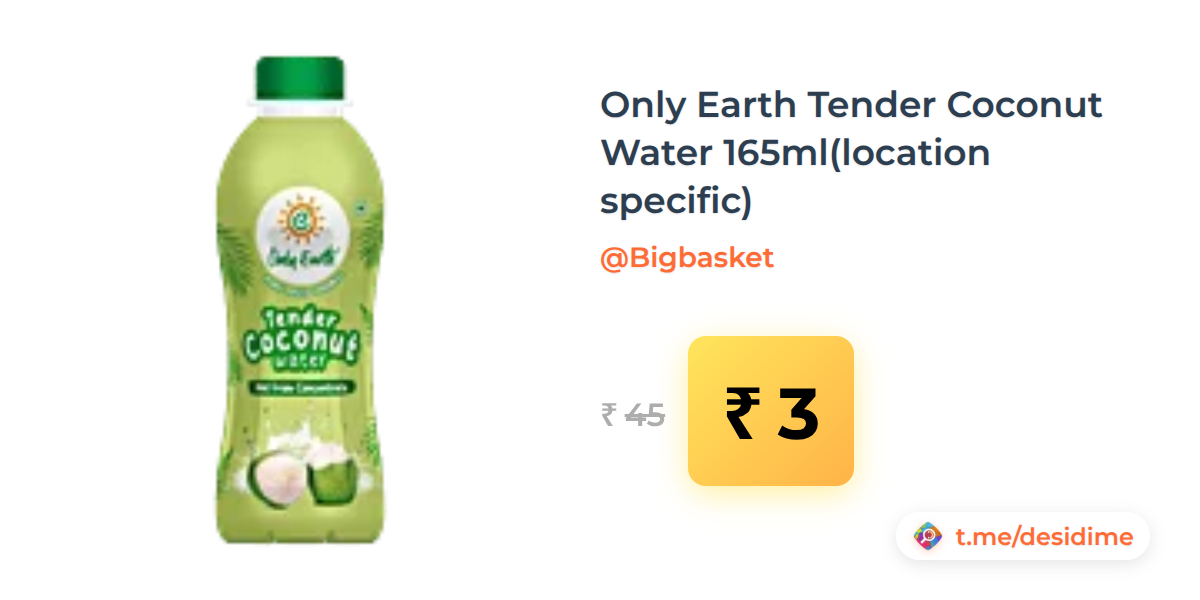The height and width of the screenshot is (600, 1200).
Task: Click the DesiDime logo icon
Action: 929,537
